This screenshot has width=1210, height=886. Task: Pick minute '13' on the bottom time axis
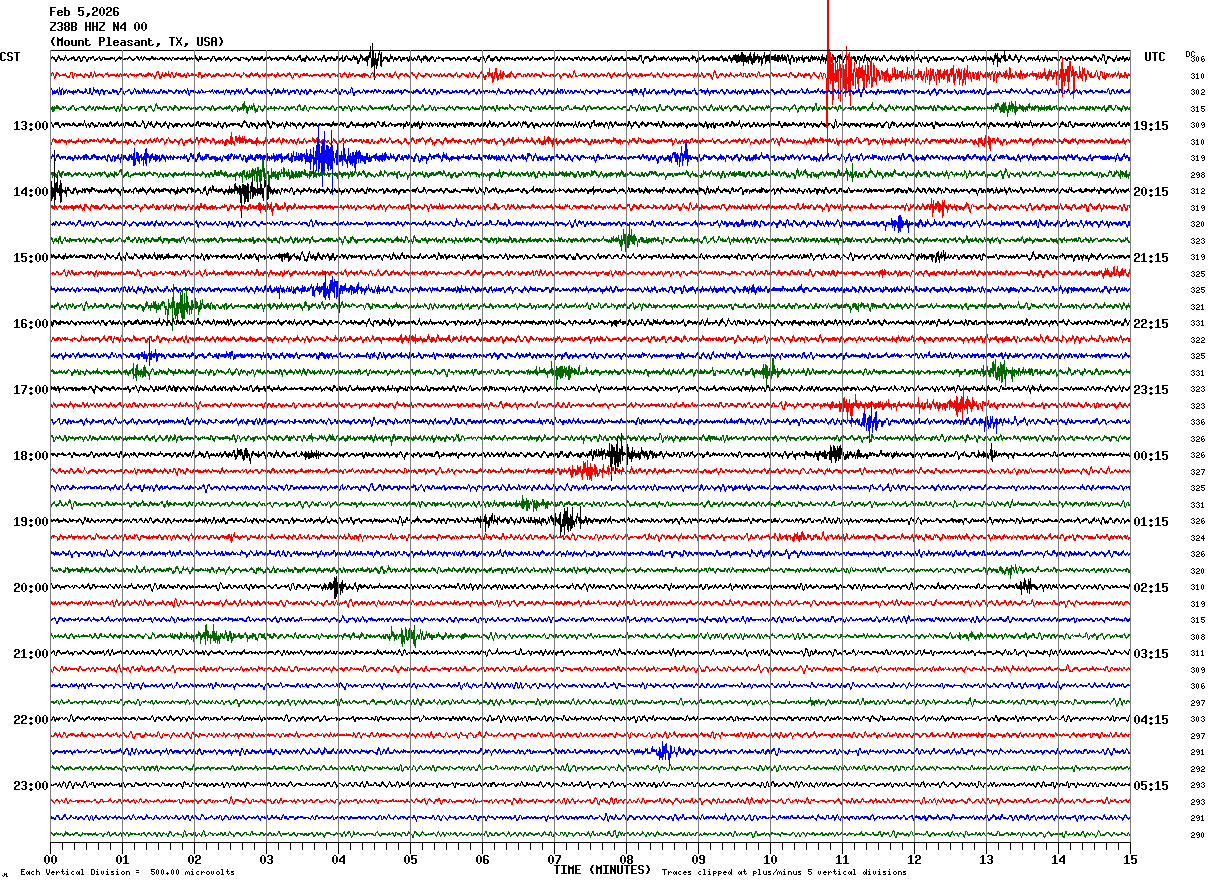point(986,859)
